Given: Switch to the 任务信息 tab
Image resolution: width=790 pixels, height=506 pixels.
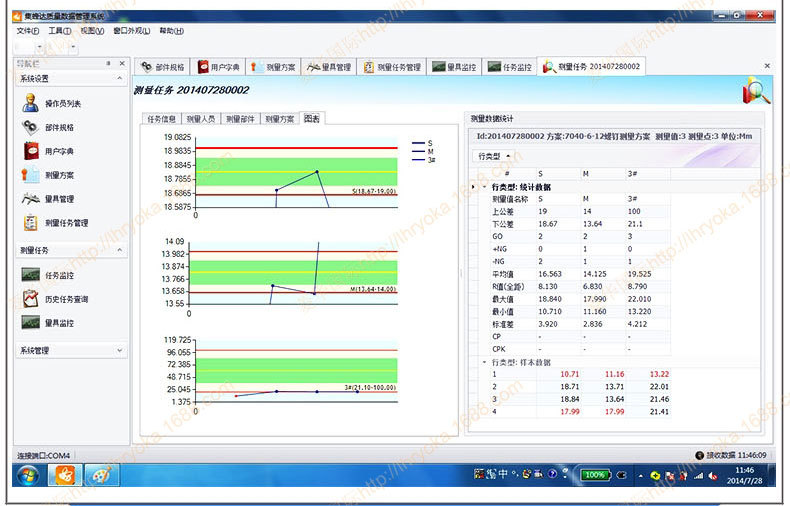Looking at the screenshot, I should (x=162, y=119).
